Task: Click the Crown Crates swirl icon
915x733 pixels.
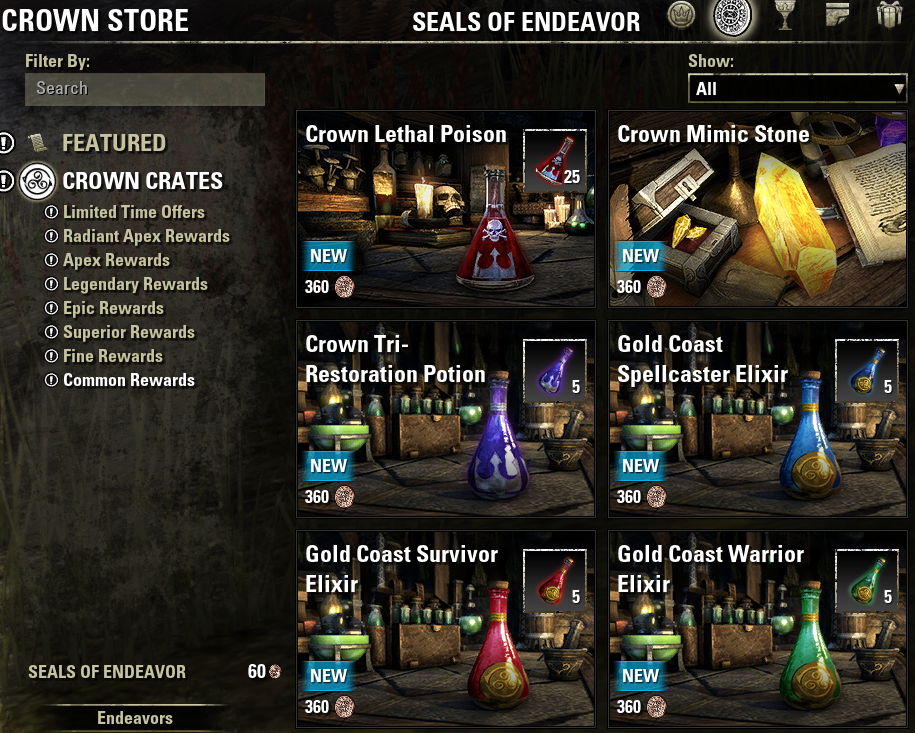Action: 37,181
